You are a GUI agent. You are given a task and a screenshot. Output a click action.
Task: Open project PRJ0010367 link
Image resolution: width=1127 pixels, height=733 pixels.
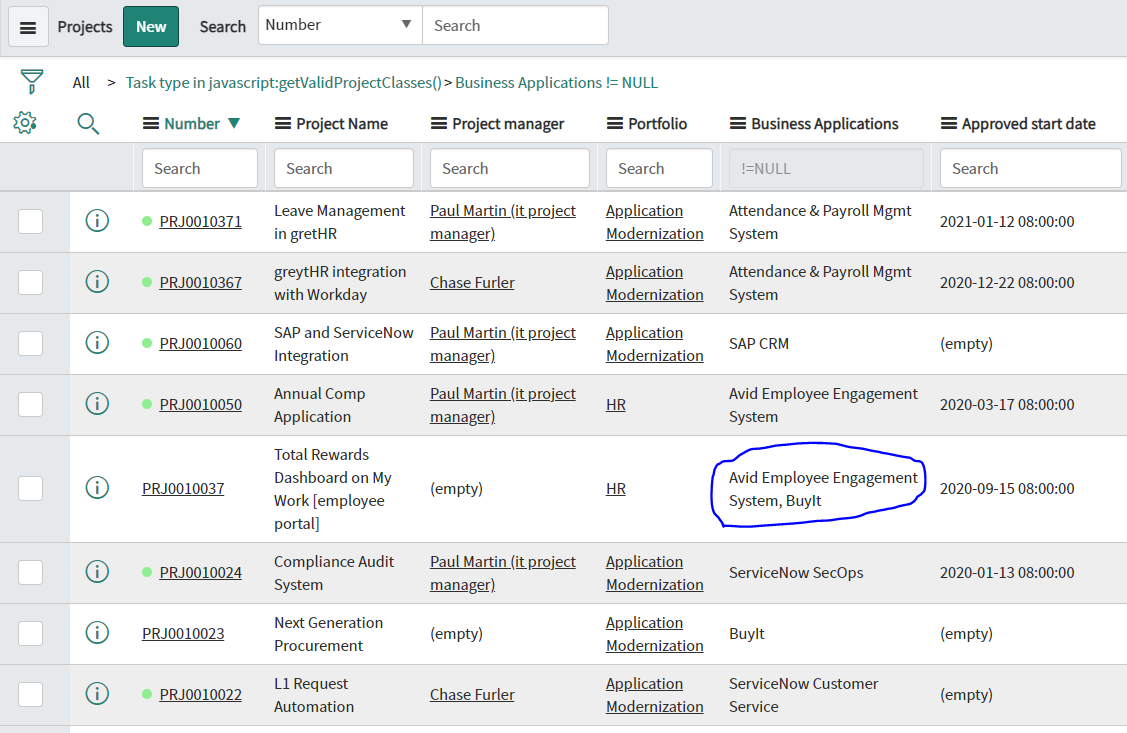pyautogui.click(x=201, y=282)
